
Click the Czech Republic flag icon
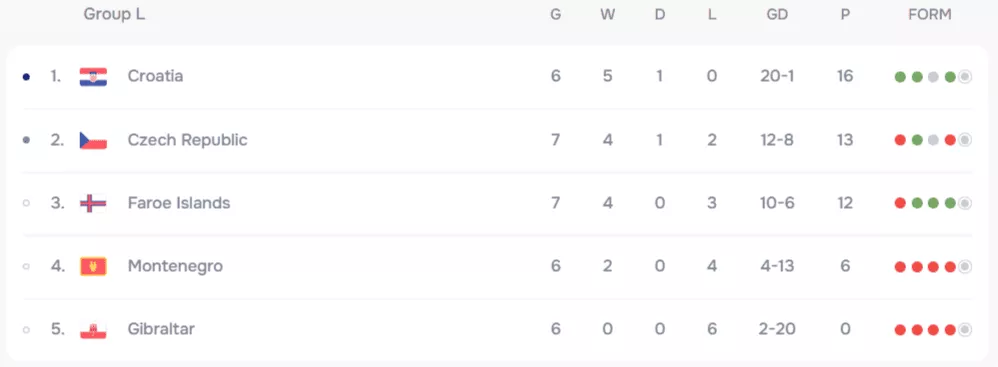tap(93, 140)
